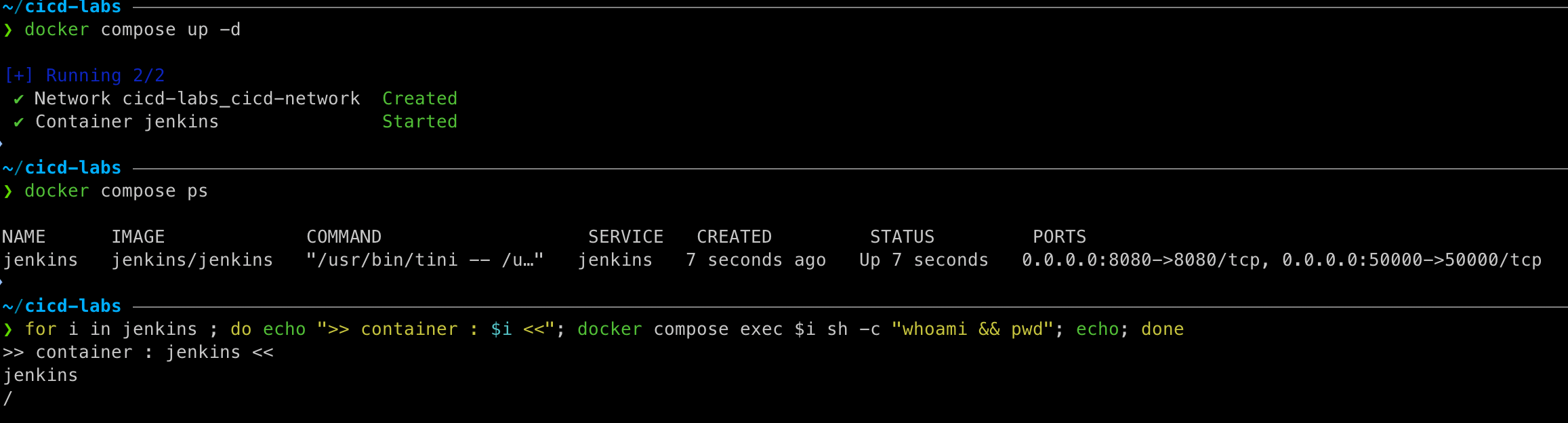The height and width of the screenshot is (423, 1568).
Task: Click the '>> container : jenkins <<' output line
Action: click(x=138, y=352)
